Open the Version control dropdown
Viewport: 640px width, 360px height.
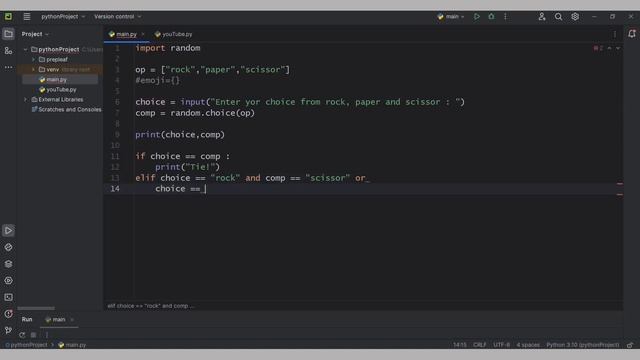click(117, 17)
